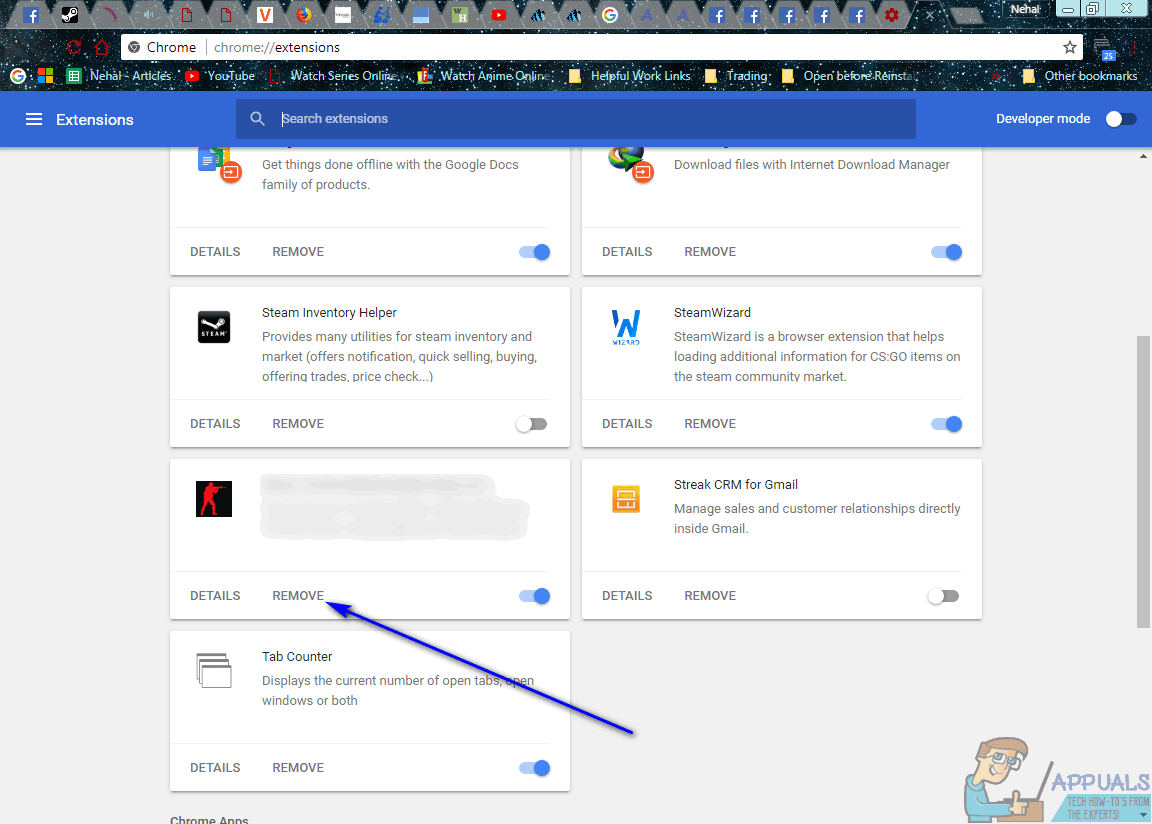Expand the Other bookmarks folder

(x=1080, y=76)
